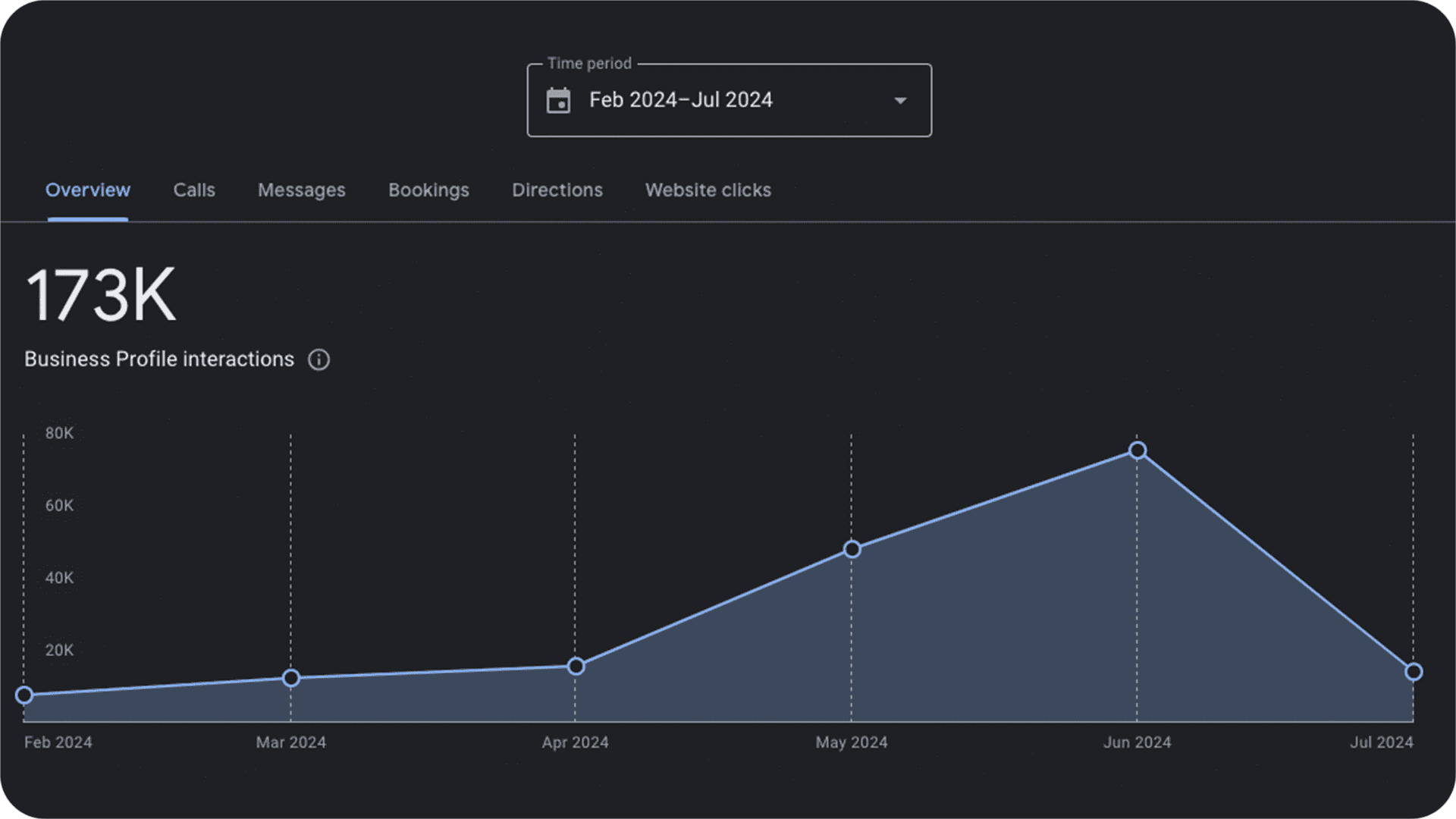1456x819 pixels.
Task: Click the calendar icon in Time period
Action: click(558, 100)
